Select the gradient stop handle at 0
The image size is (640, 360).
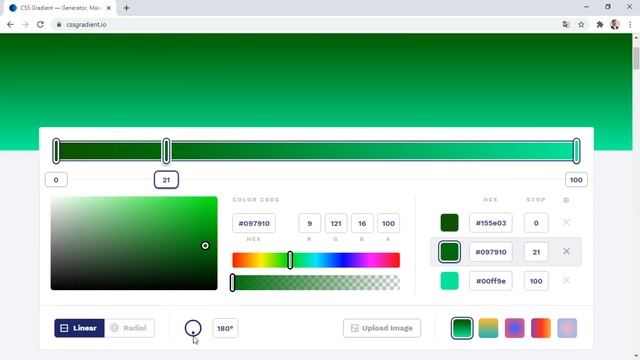(x=56, y=151)
